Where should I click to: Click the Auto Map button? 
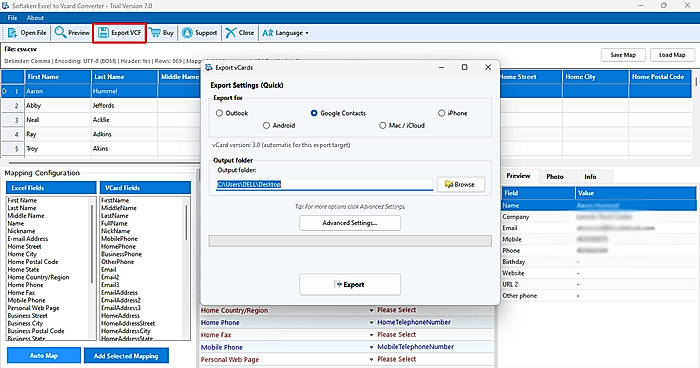[44, 355]
